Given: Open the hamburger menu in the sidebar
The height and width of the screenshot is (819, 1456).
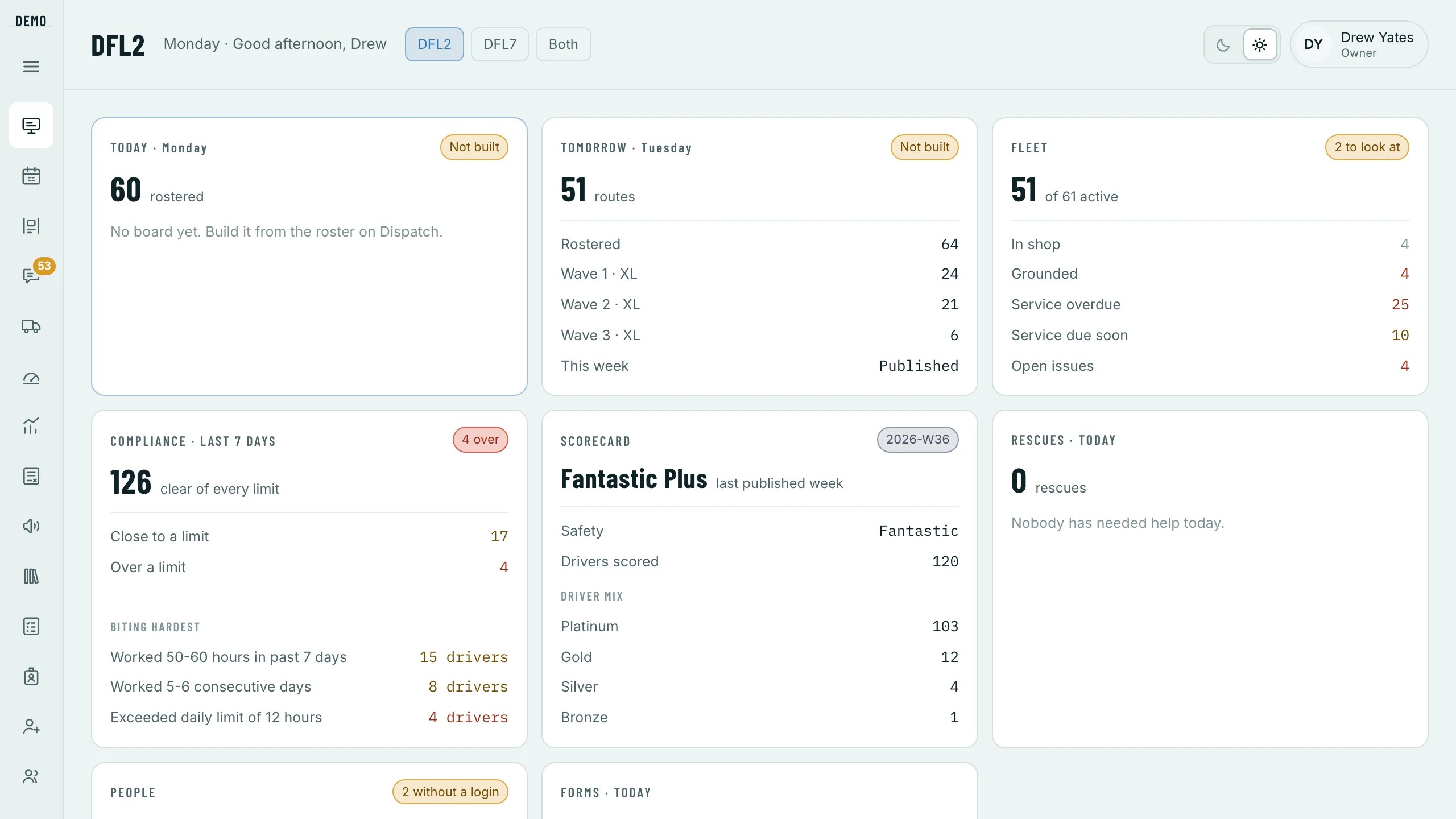Looking at the screenshot, I should coord(31,67).
